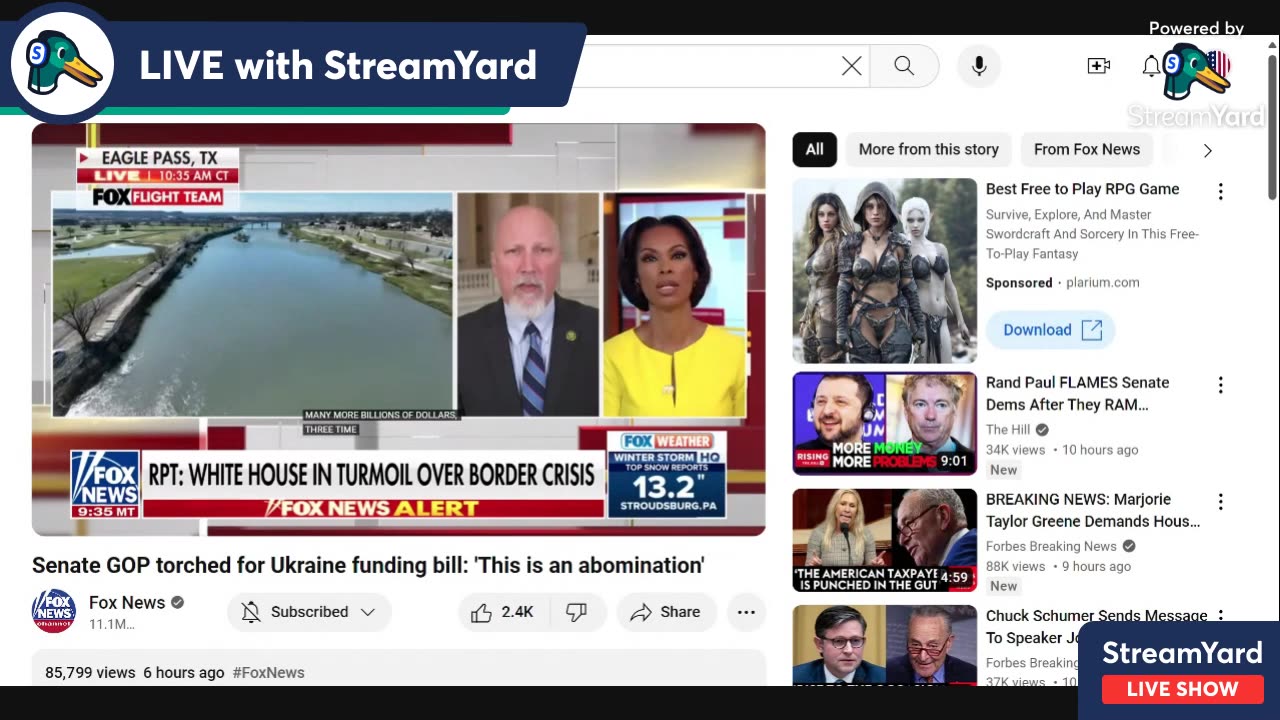Open Subscribed notification dropdown

pyautogui.click(x=309, y=612)
